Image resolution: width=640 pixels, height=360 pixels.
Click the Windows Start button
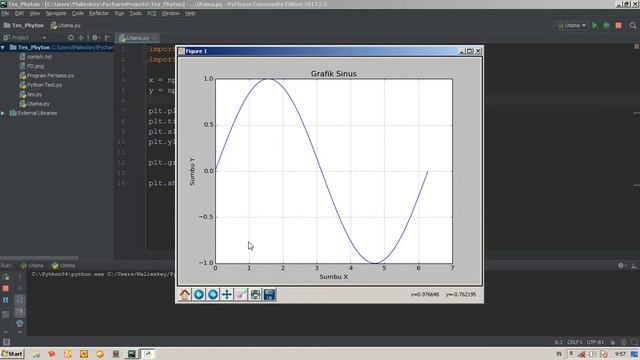click(x=12, y=354)
